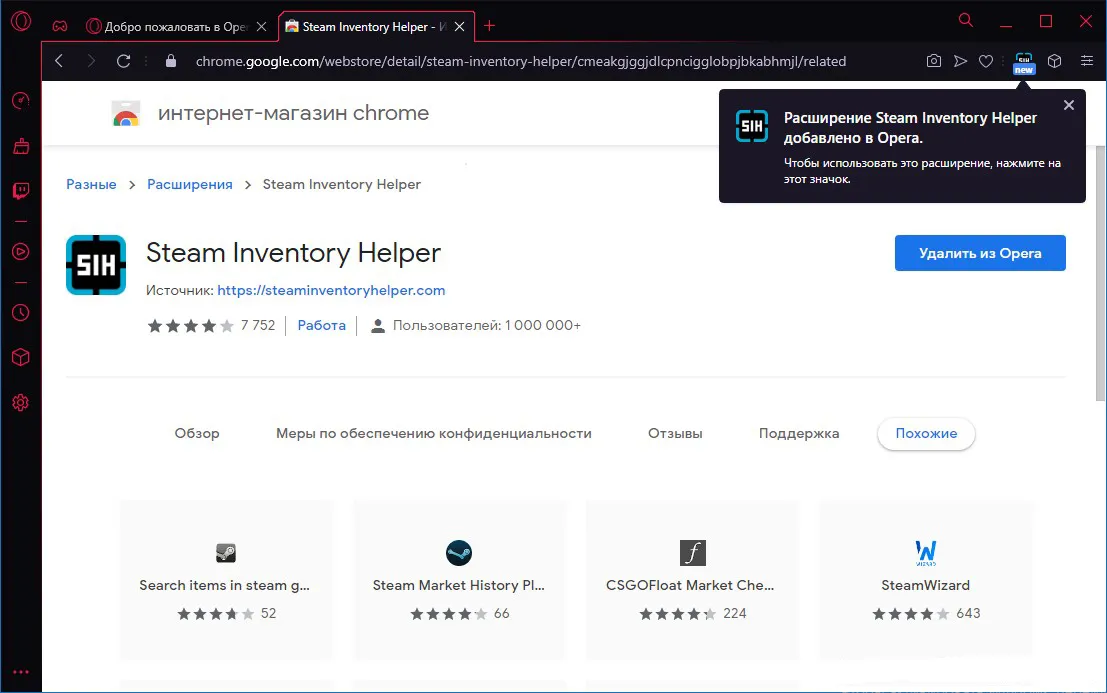Switch to the Обзор tab

coord(197,433)
